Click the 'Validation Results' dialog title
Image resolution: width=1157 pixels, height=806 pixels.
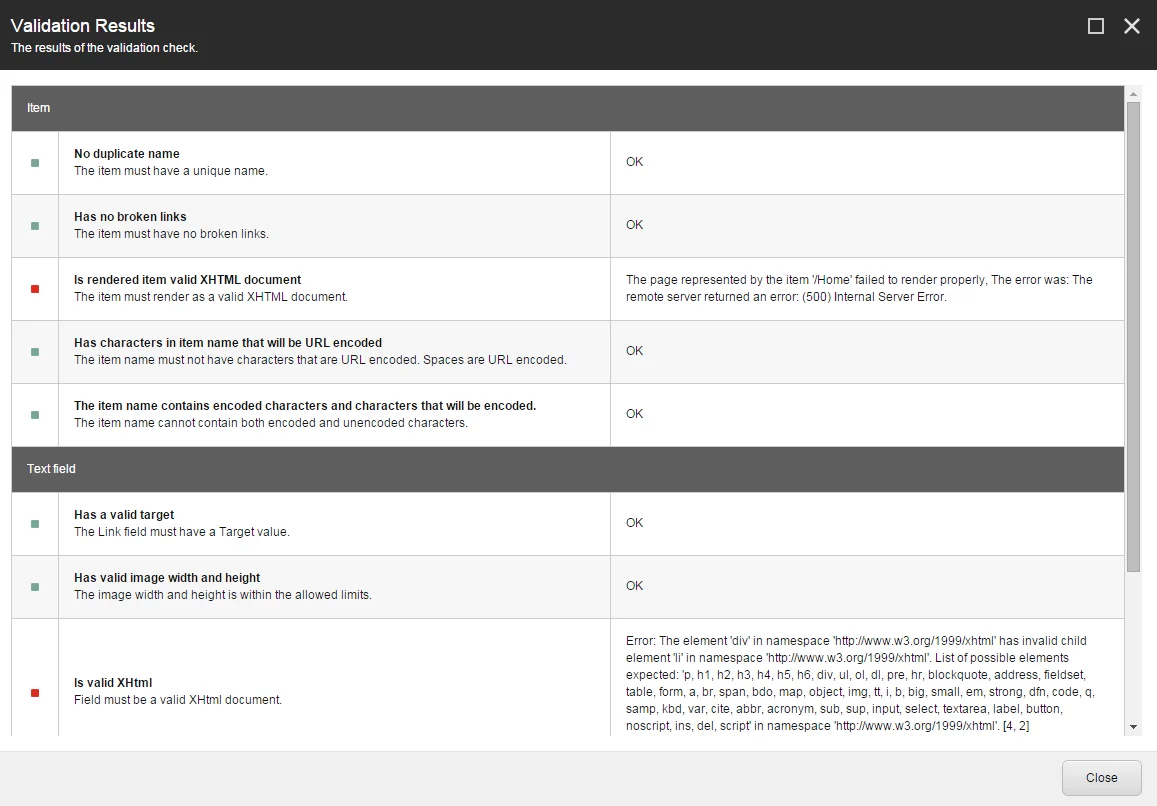point(83,26)
